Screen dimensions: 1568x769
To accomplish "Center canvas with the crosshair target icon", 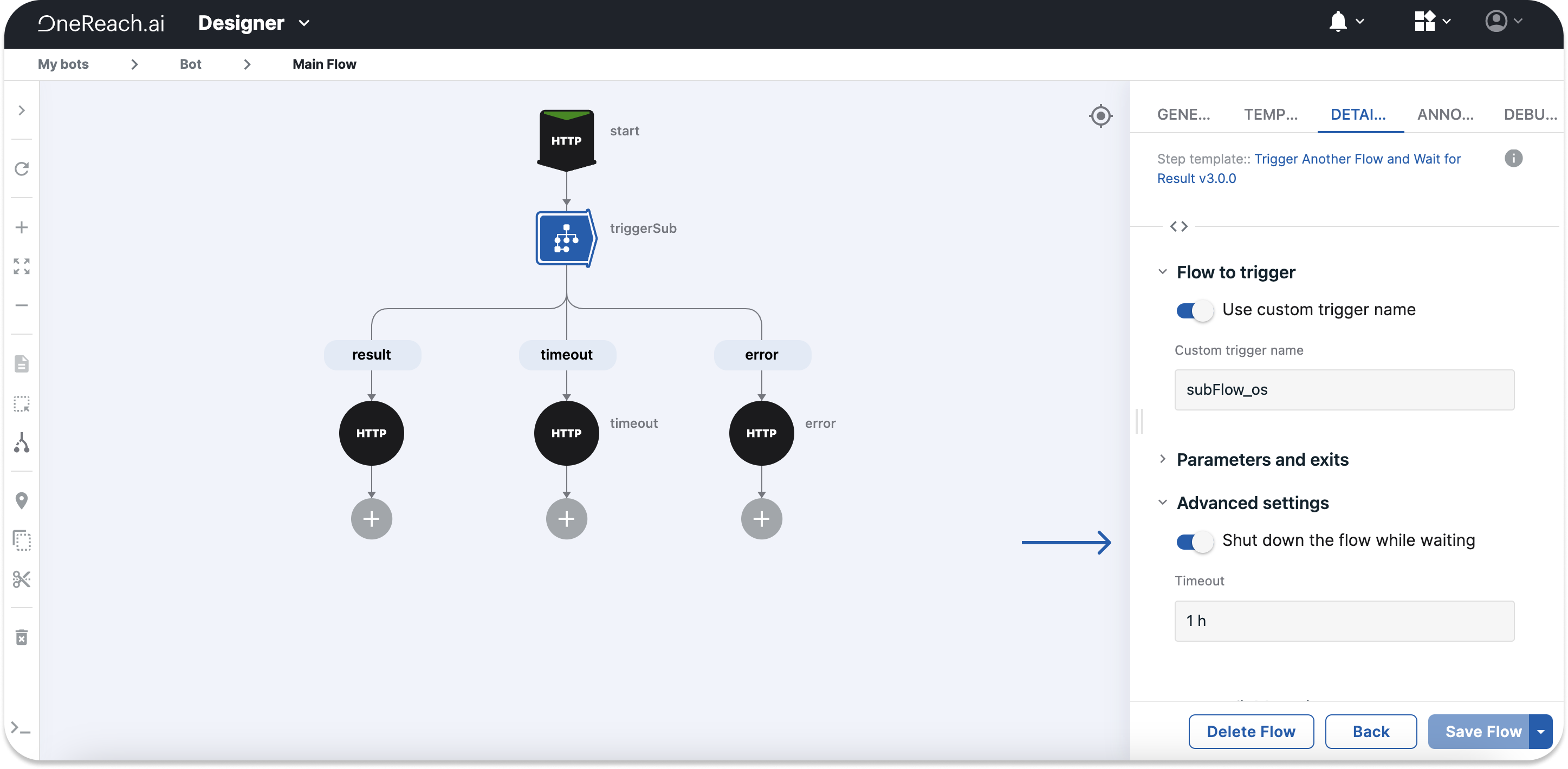I will 1100,115.
